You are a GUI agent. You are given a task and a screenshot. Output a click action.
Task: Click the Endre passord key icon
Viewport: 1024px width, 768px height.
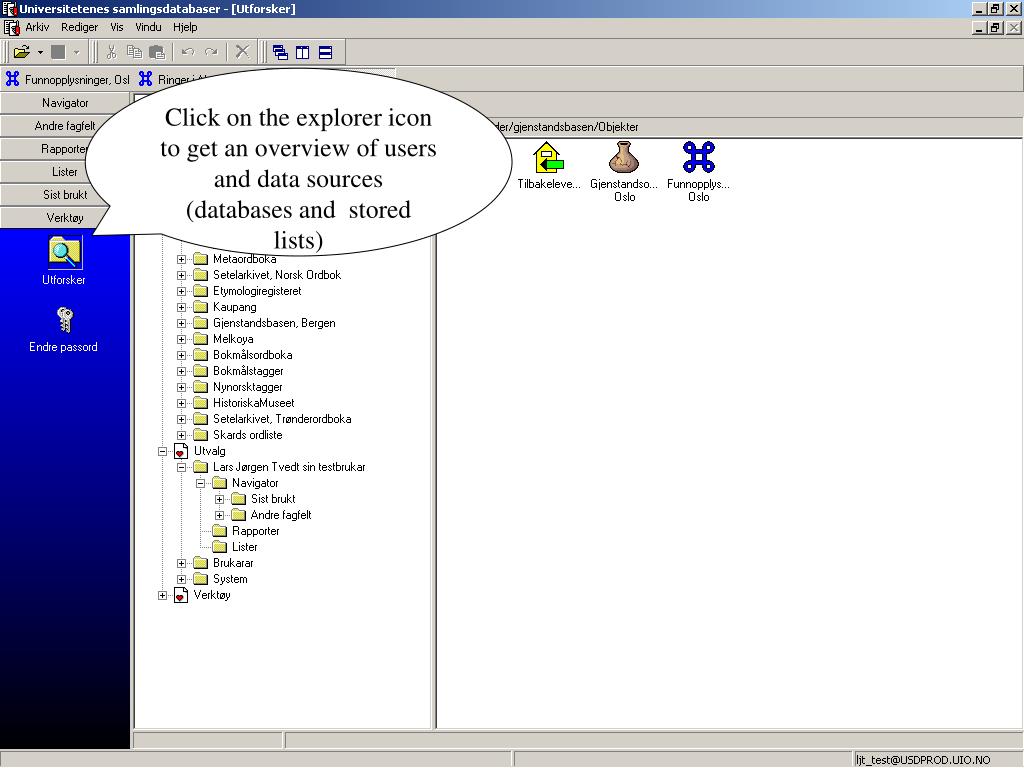point(64,320)
